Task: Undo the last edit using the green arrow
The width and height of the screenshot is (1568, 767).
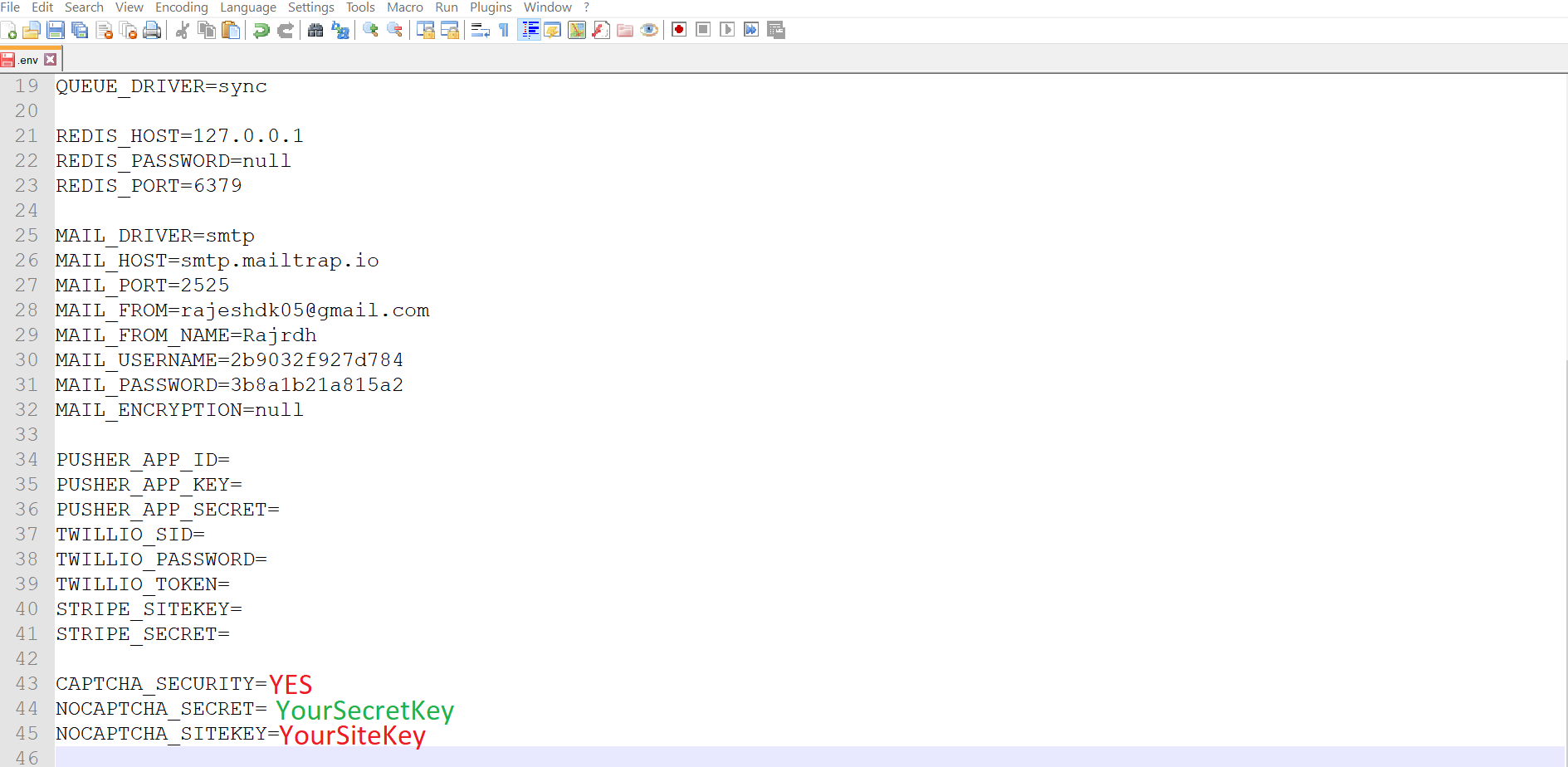Action: (261, 31)
